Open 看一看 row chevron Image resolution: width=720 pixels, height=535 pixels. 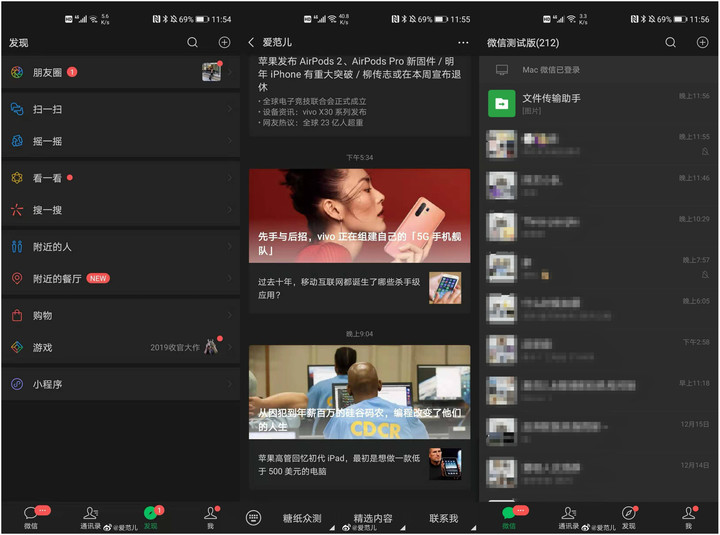[x=230, y=178]
